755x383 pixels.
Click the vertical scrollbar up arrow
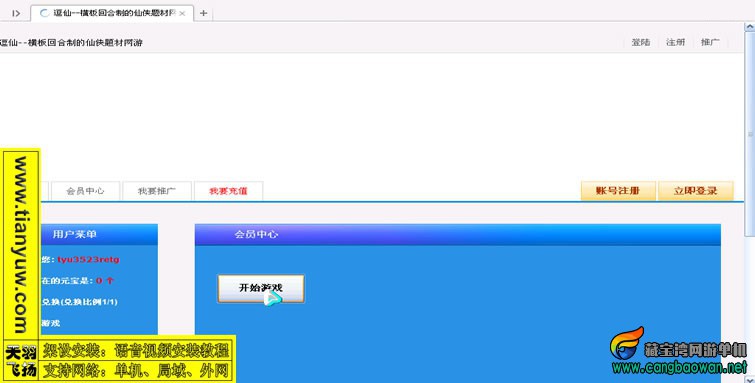(x=750, y=27)
